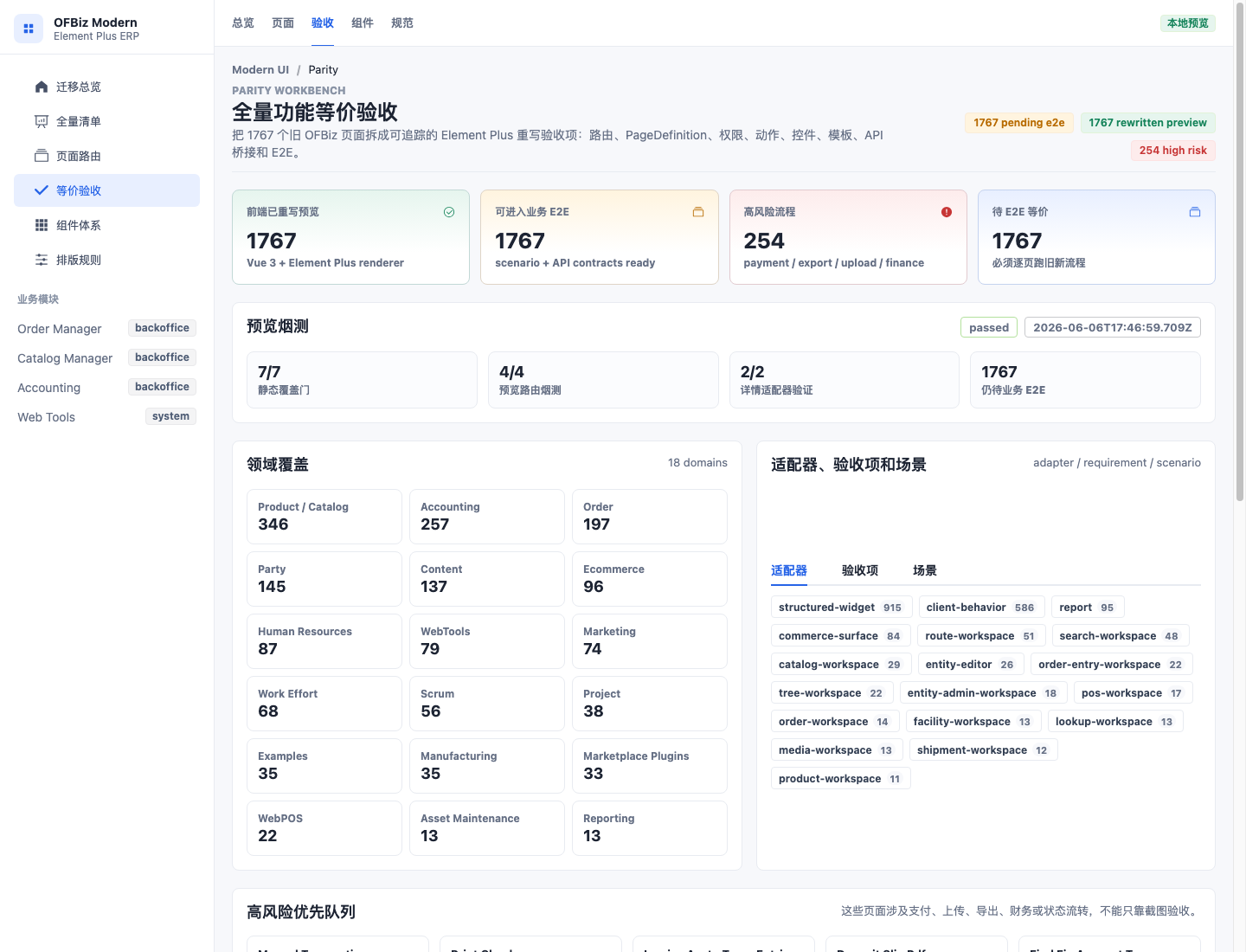The image size is (1246, 952).
Task: Click the route-workspace 51 adapter tag
Action: 981,636
